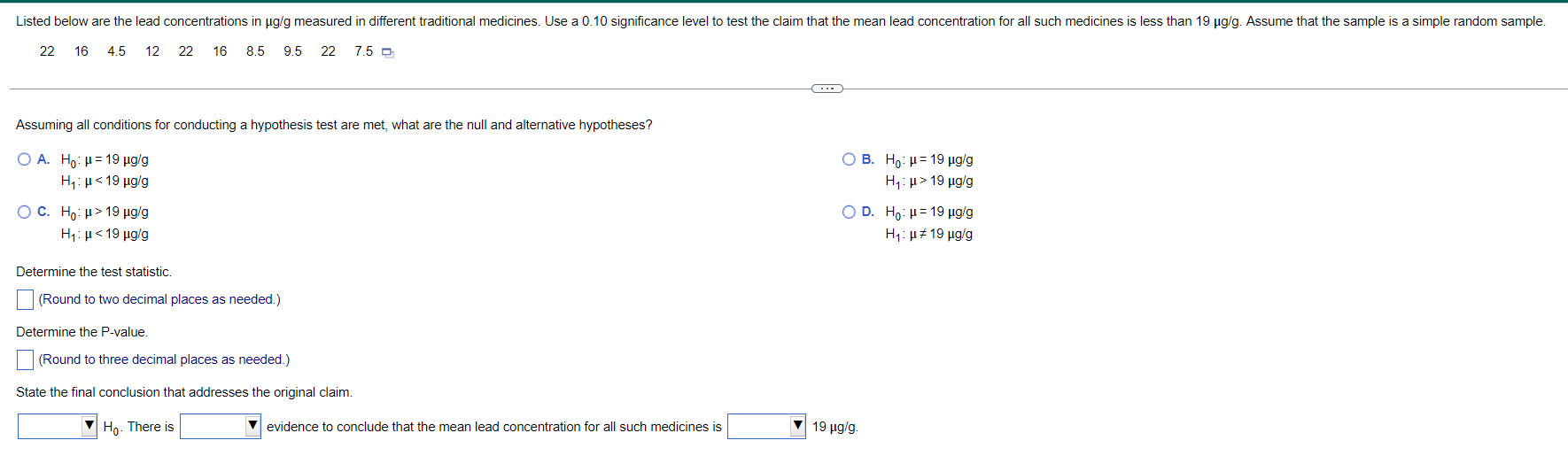Open the data copy icon beside 7.5
The width and height of the screenshot is (1568, 456).
[387, 52]
